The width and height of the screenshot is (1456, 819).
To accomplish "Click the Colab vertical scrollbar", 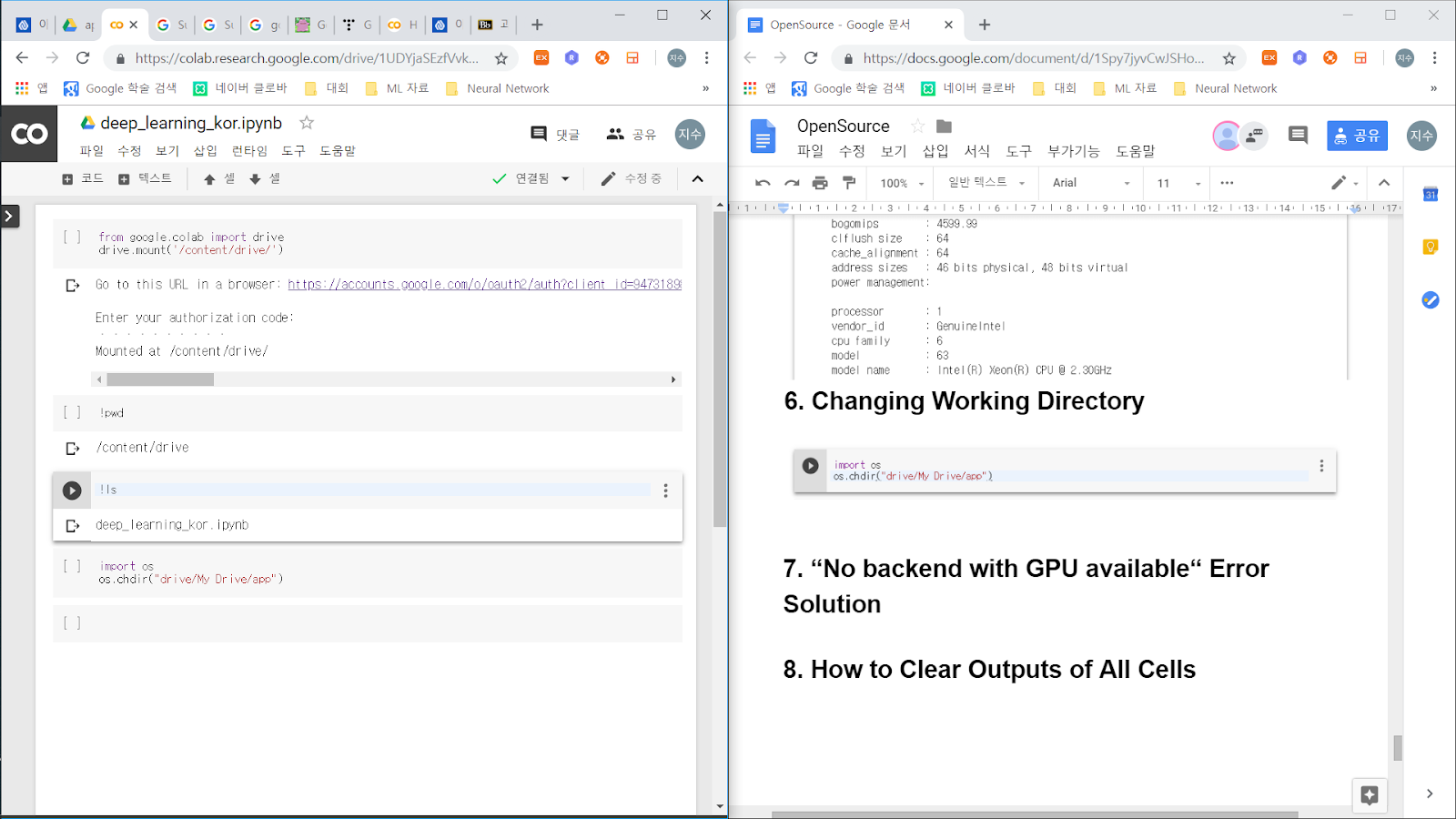I will tap(720, 369).
